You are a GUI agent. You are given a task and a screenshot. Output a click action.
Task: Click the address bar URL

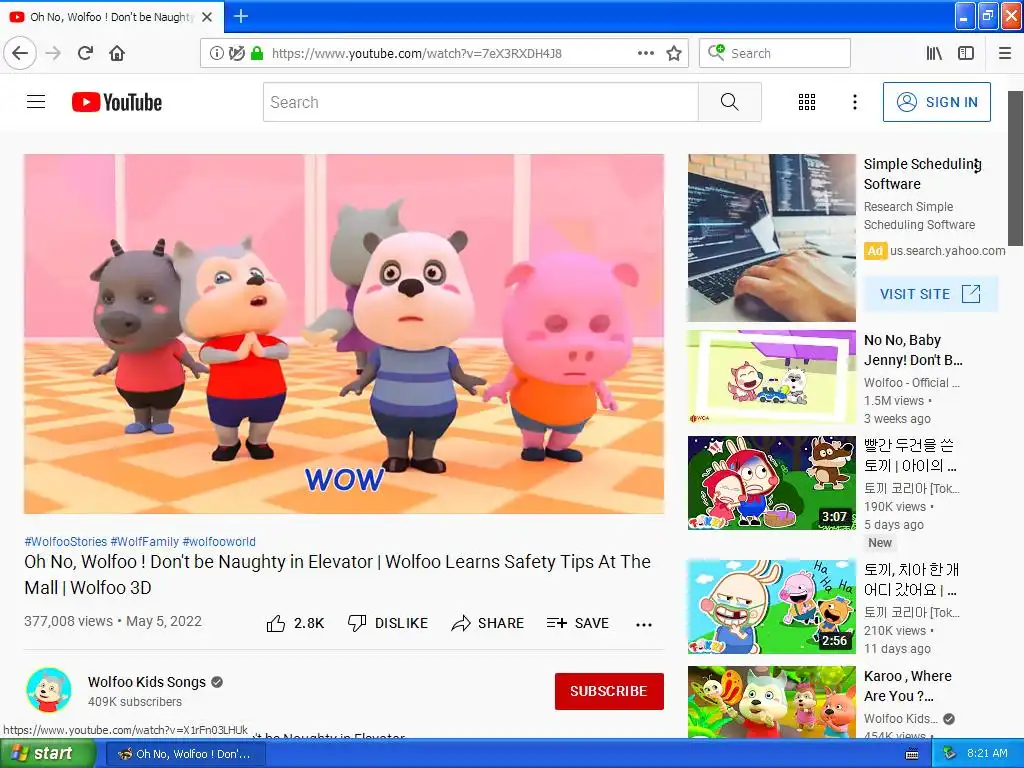(417, 54)
